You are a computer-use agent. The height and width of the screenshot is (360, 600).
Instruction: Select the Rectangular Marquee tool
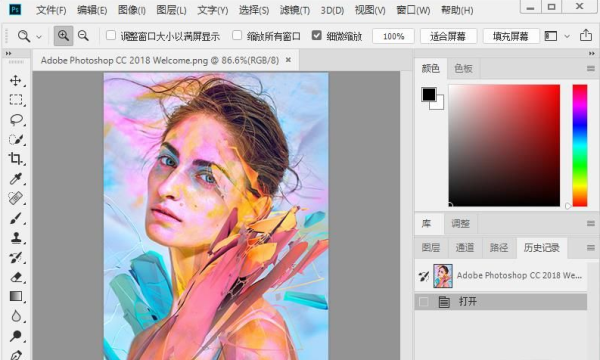16,100
